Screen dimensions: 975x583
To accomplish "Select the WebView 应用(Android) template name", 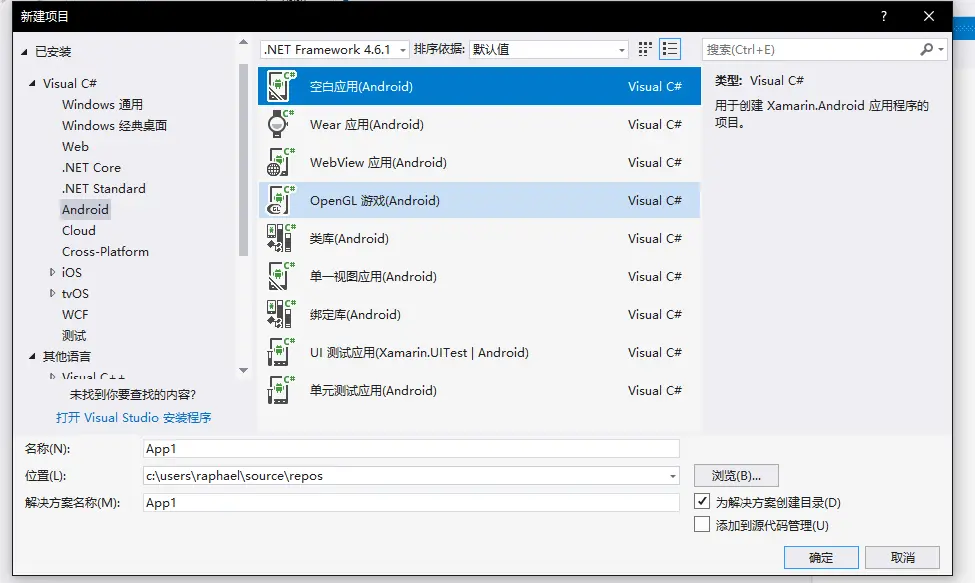I will tap(378, 162).
